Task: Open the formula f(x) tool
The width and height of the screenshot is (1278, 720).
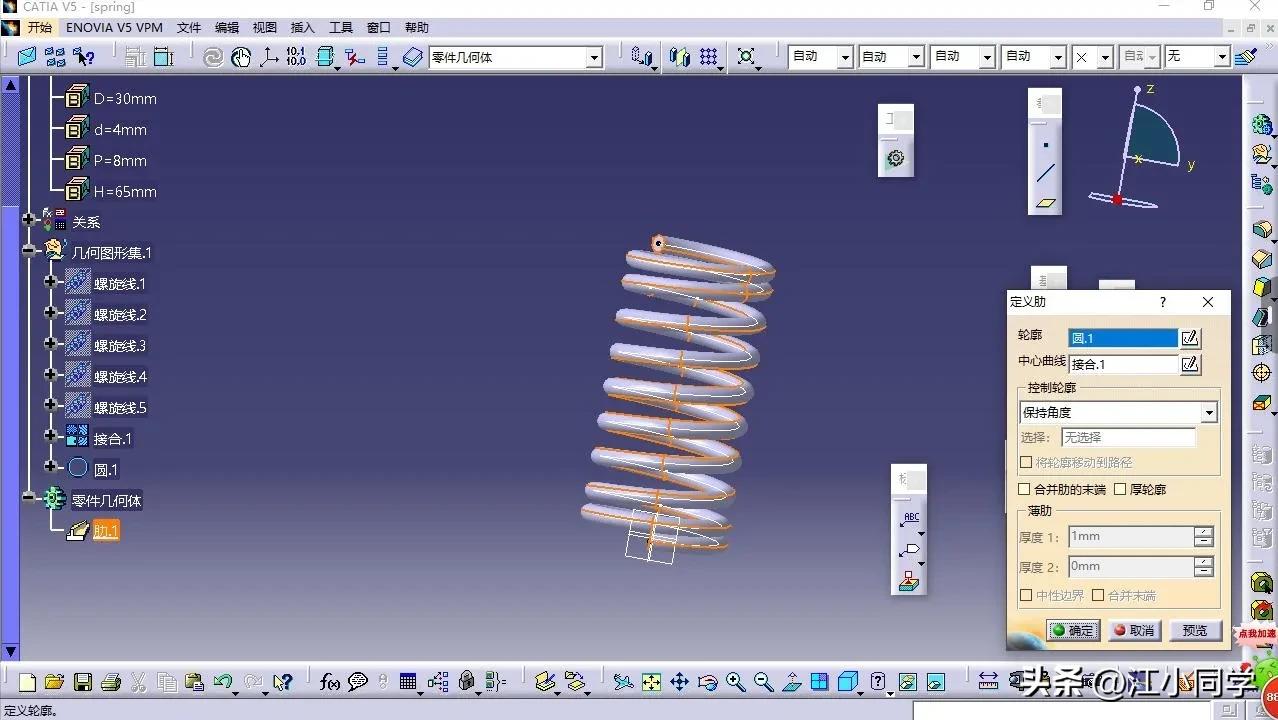Action: point(329,682)
